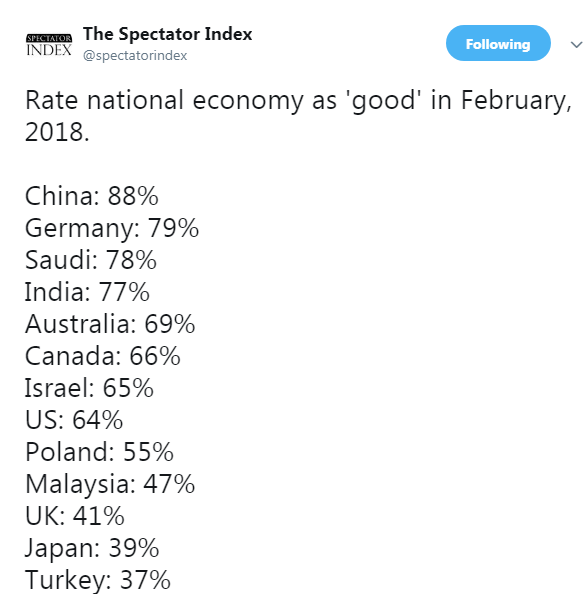This screenshot has width=586, height=594.
Task: Select the Saudi: 78% line
Action: (x=91, y=260)
